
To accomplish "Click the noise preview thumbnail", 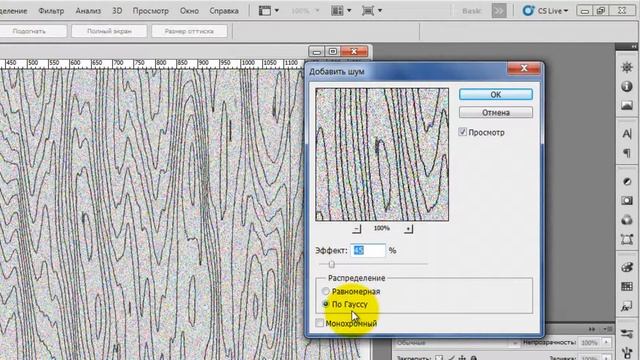I will [x=382, y=155].
